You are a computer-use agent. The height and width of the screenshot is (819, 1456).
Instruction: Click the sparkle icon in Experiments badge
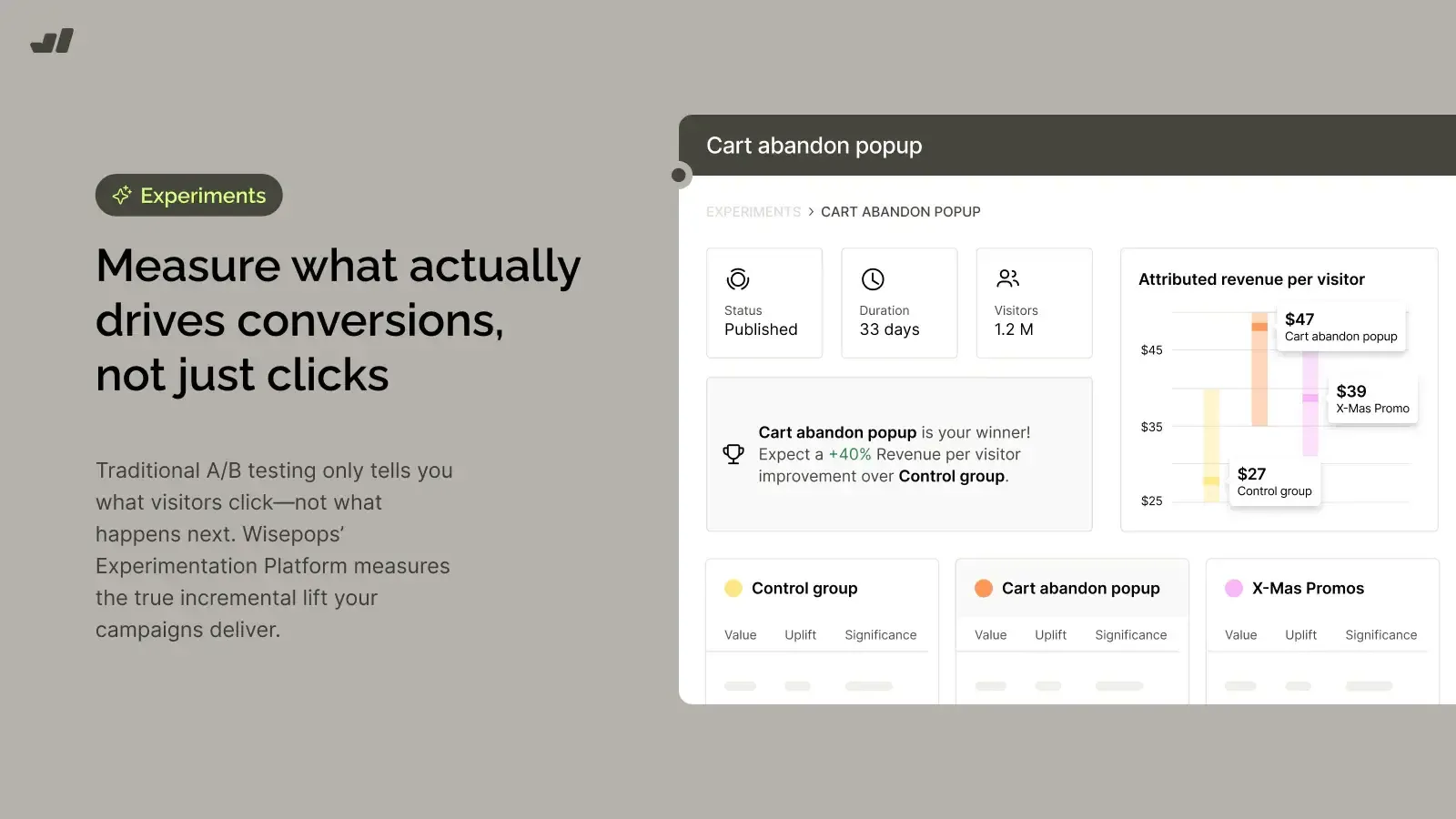coord(122,196)
